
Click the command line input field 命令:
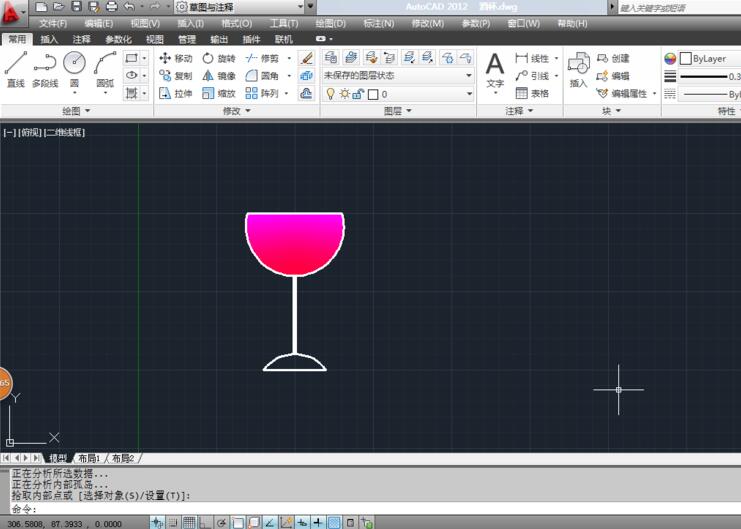click(375, 509)
